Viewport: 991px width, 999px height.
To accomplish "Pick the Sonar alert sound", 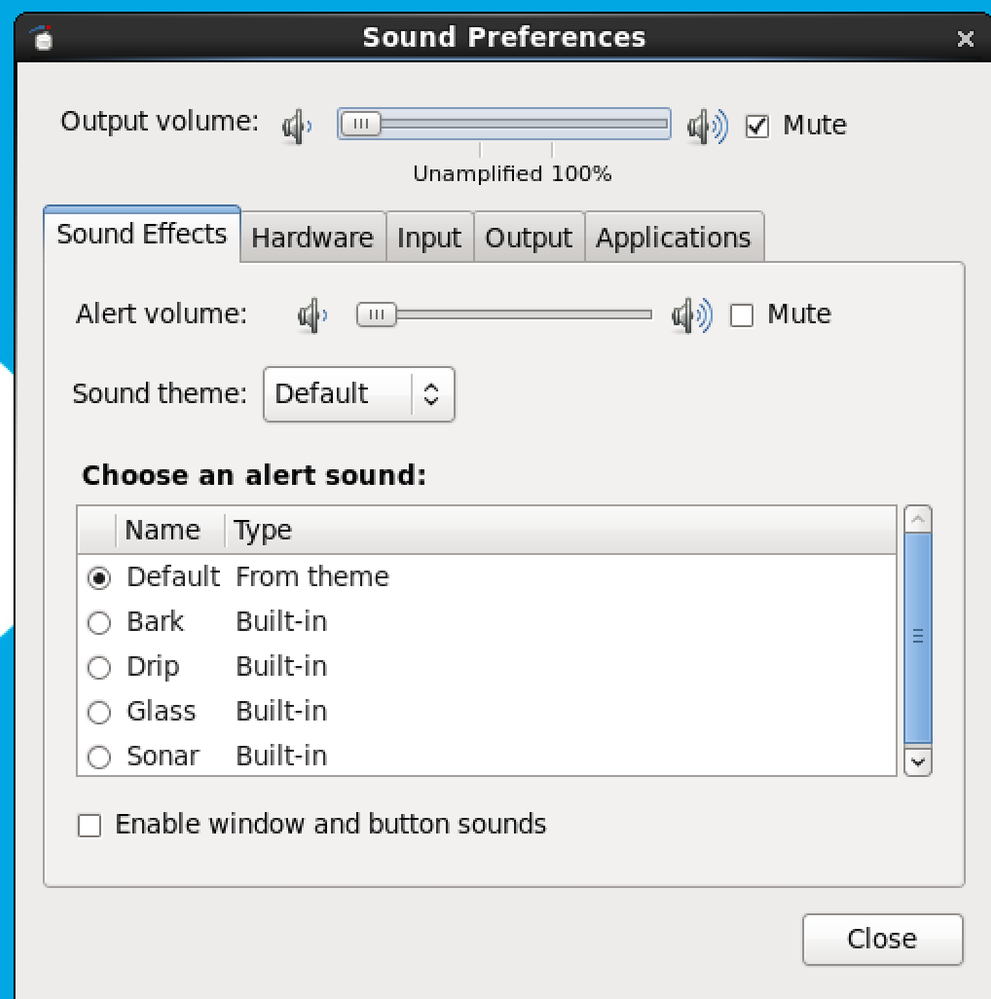I will pyautogui.click(x=99, y=758).
